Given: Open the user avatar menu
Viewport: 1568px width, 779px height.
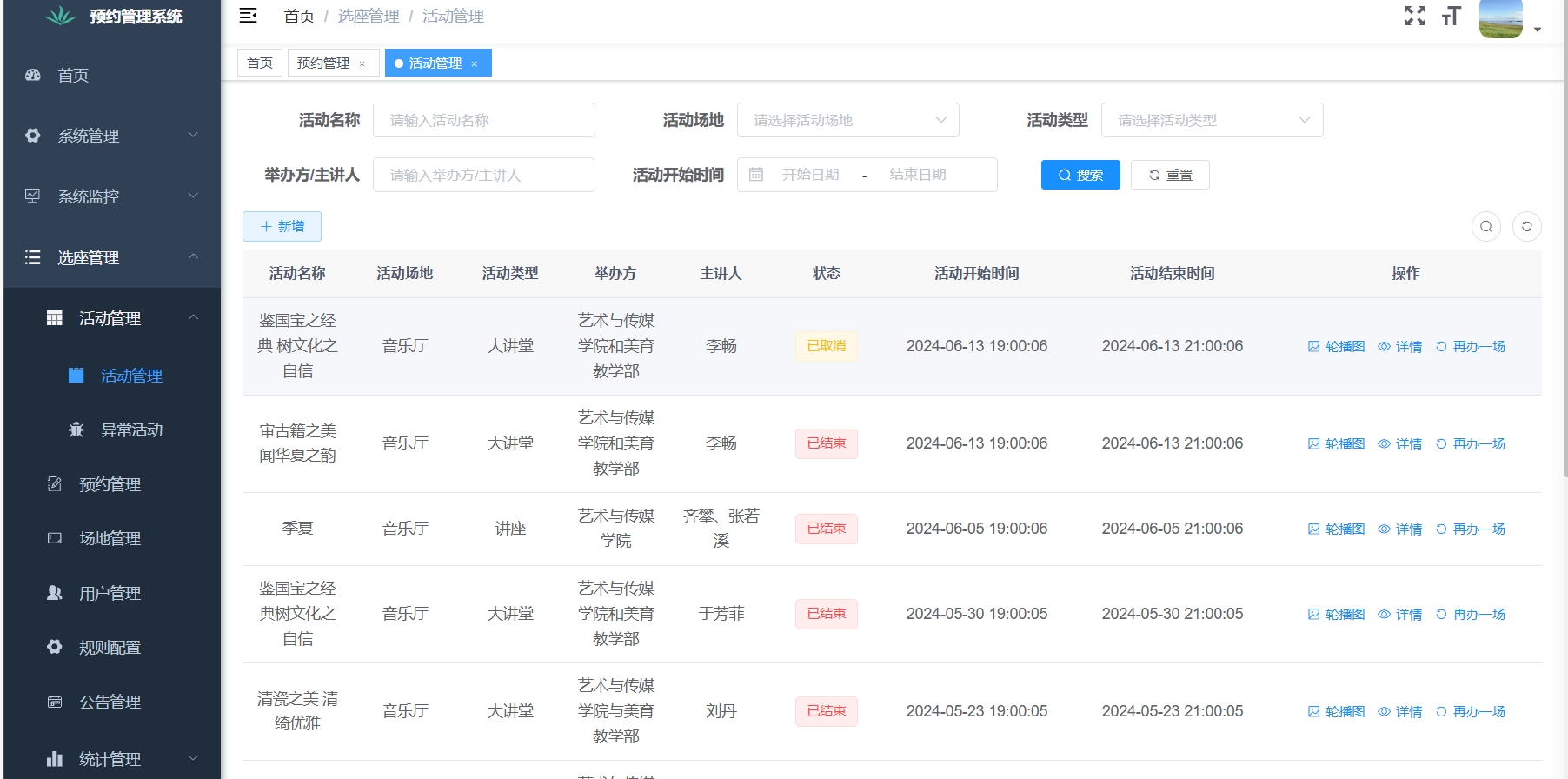Looking at the screenshot, I should (x=1501, y=17).
